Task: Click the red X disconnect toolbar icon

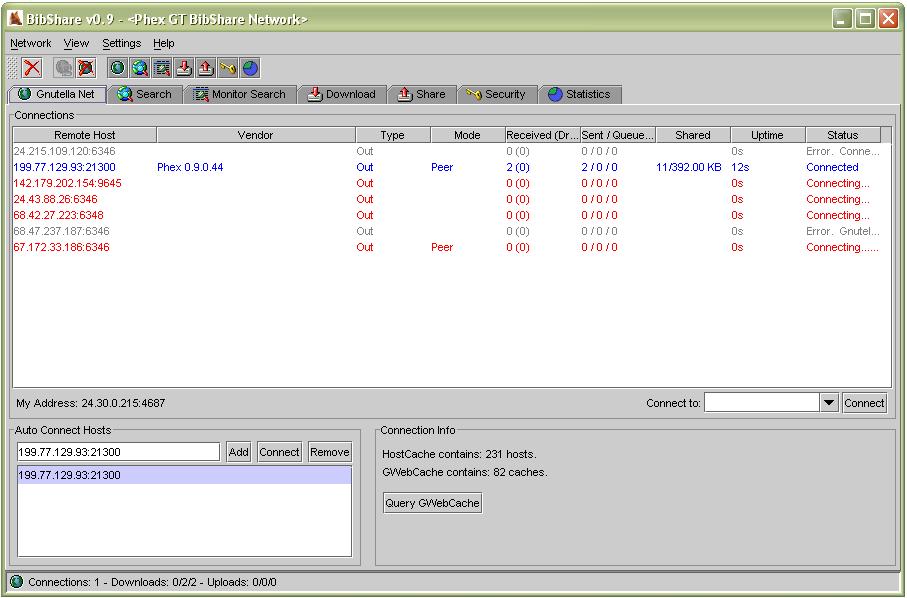Action: (31, 68)
